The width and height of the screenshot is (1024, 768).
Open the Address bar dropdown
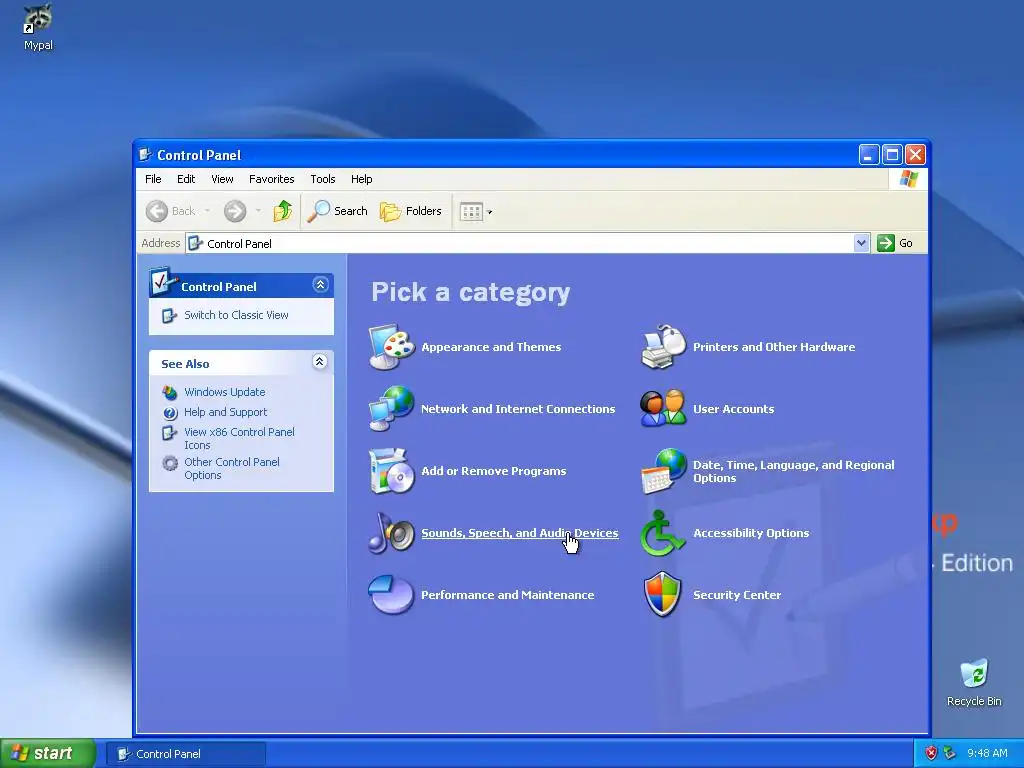tap(861, 243)
